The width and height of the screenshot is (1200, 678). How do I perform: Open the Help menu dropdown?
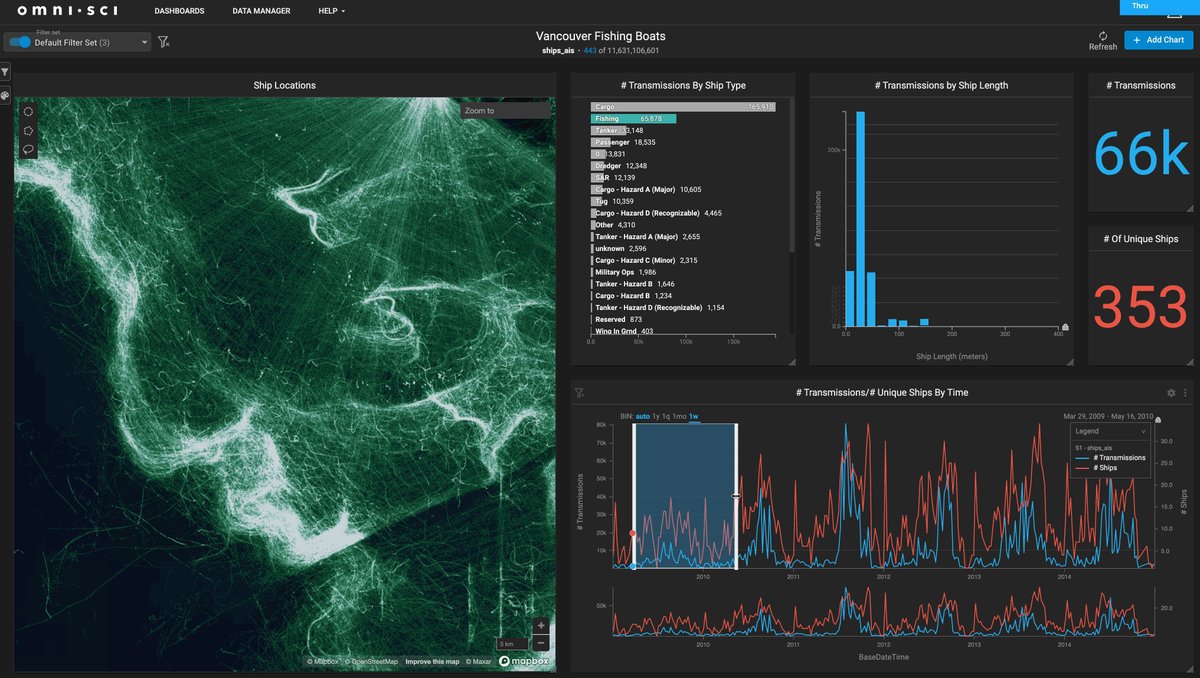click(x=331, y=11)
